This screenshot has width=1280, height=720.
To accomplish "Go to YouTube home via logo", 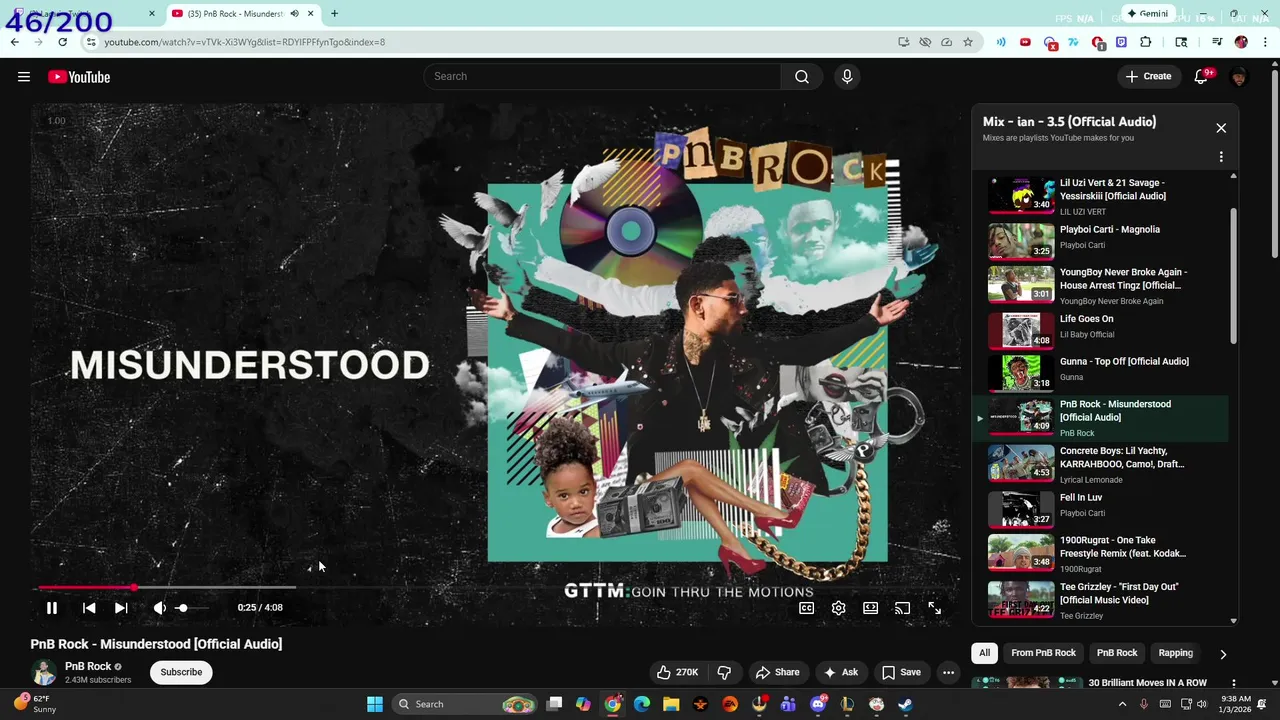I will point(79,77).
